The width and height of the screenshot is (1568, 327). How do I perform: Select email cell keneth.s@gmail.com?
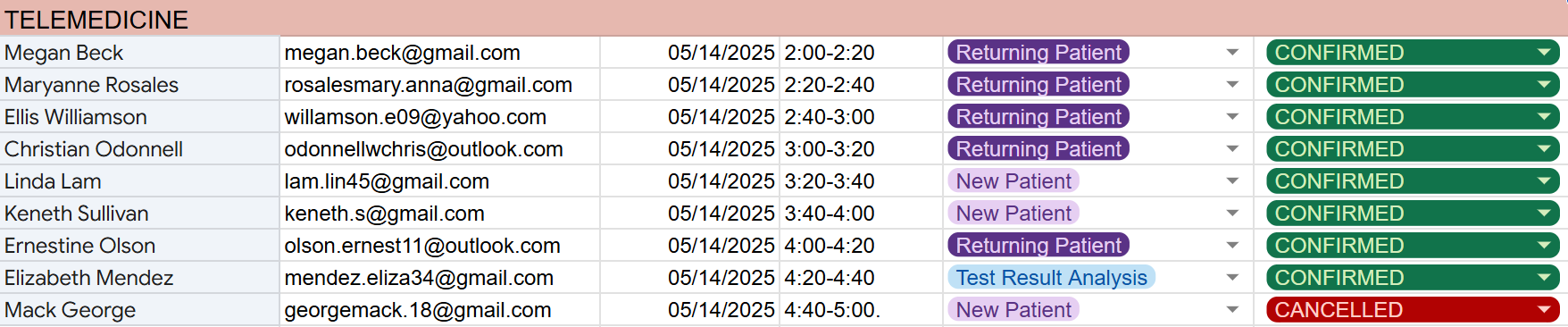(x=440, y=214)
